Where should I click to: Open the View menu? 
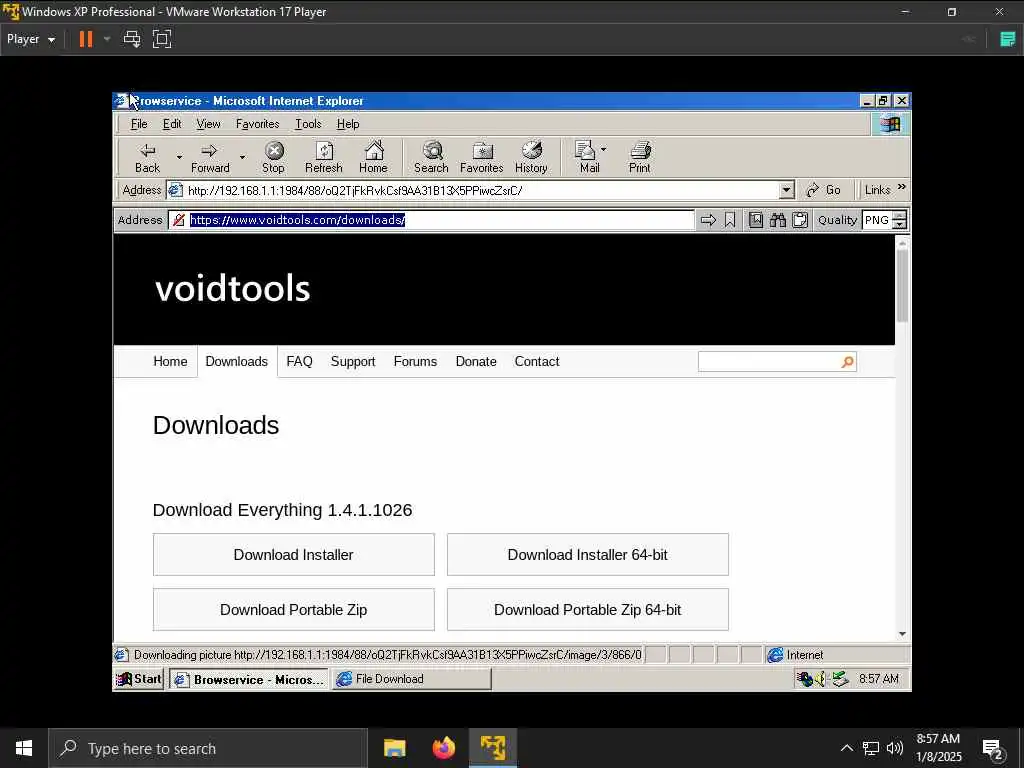pos(208,124)
